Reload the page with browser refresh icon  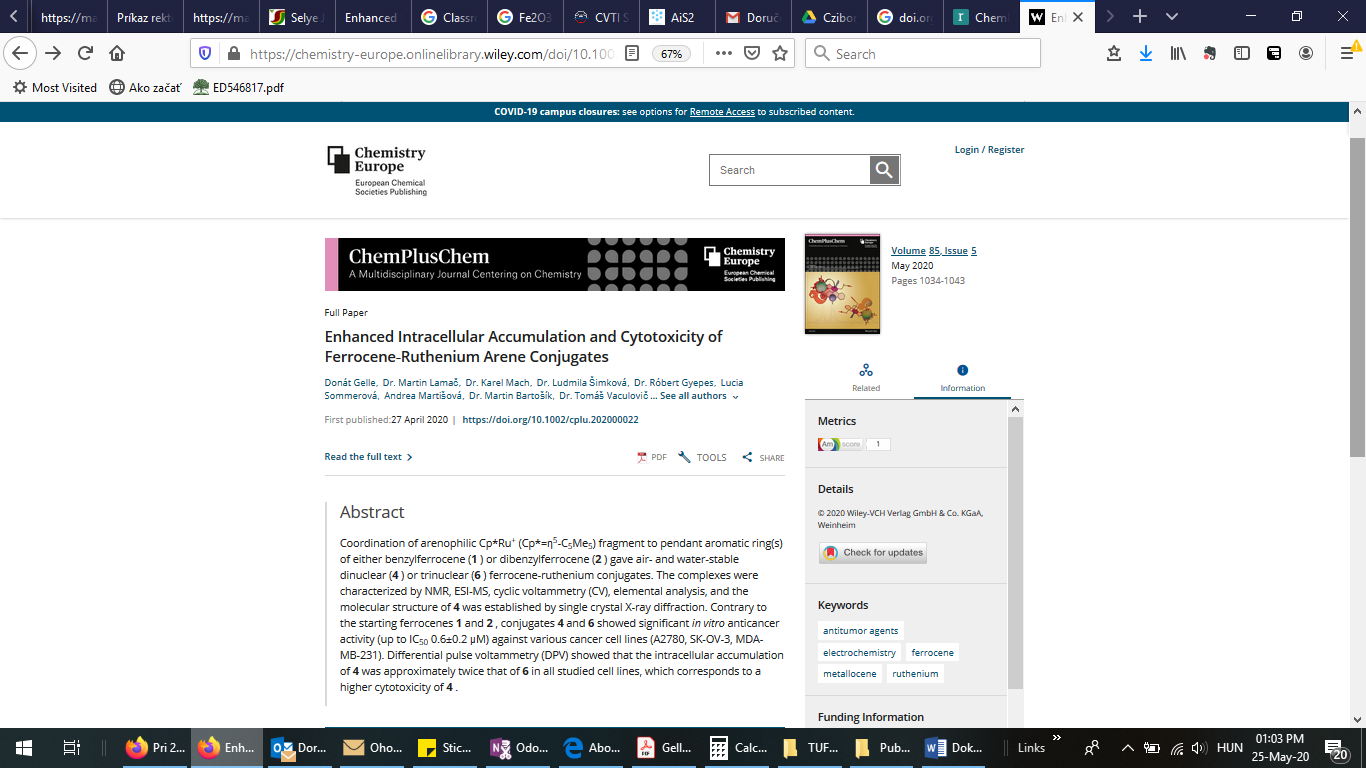[x=86, y=54]
